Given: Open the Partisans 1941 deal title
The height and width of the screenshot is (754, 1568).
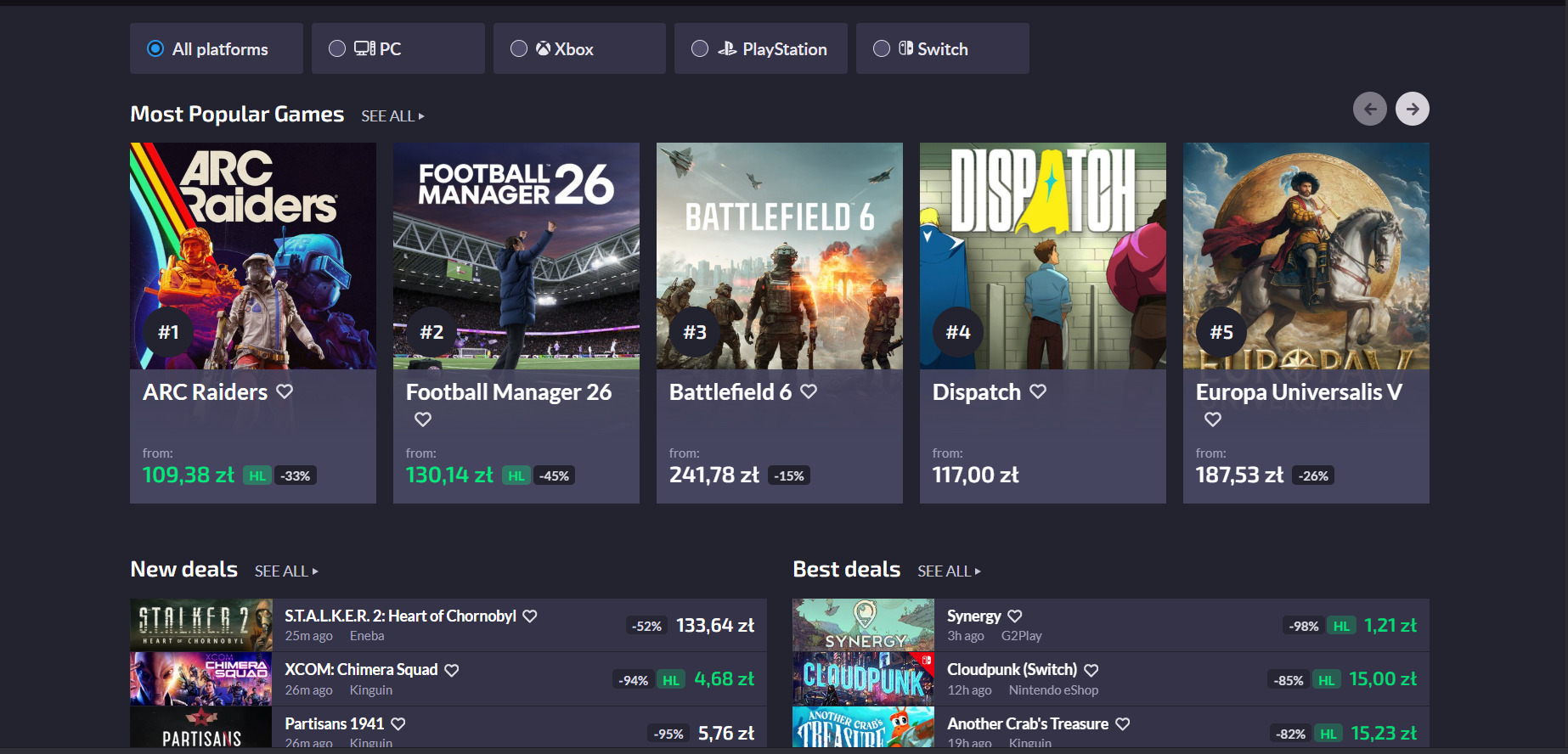Looking at the screenshot, I should pyautogui.click(x=334, y=723).
